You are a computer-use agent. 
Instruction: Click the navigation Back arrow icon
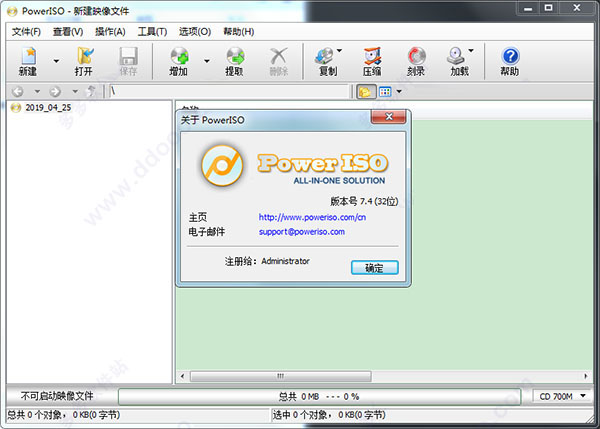click(x=18, y=91)
